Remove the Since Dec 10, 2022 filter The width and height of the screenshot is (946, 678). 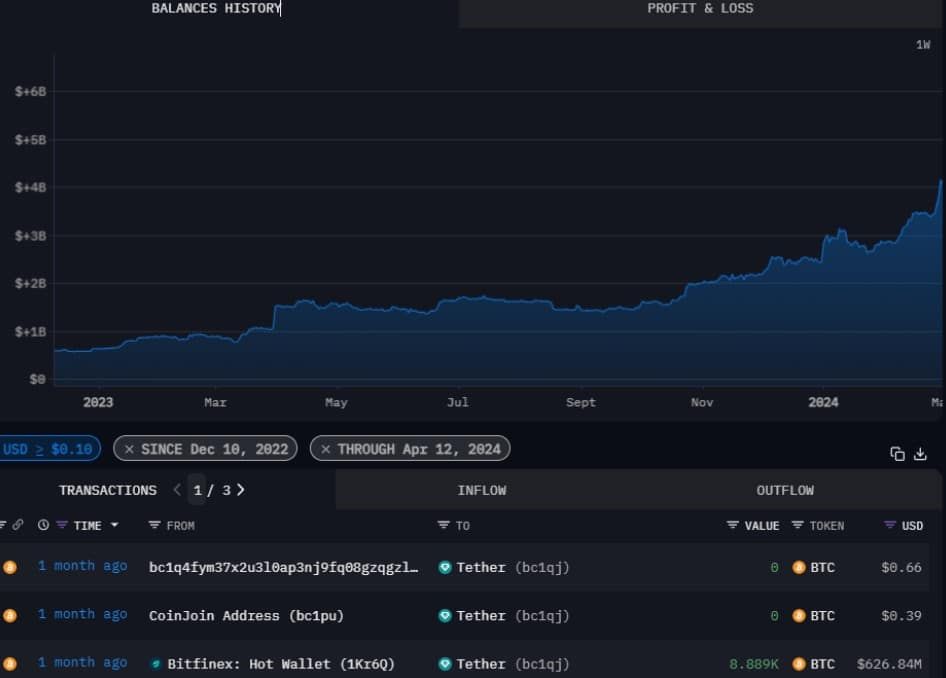(x=129, y=449)
